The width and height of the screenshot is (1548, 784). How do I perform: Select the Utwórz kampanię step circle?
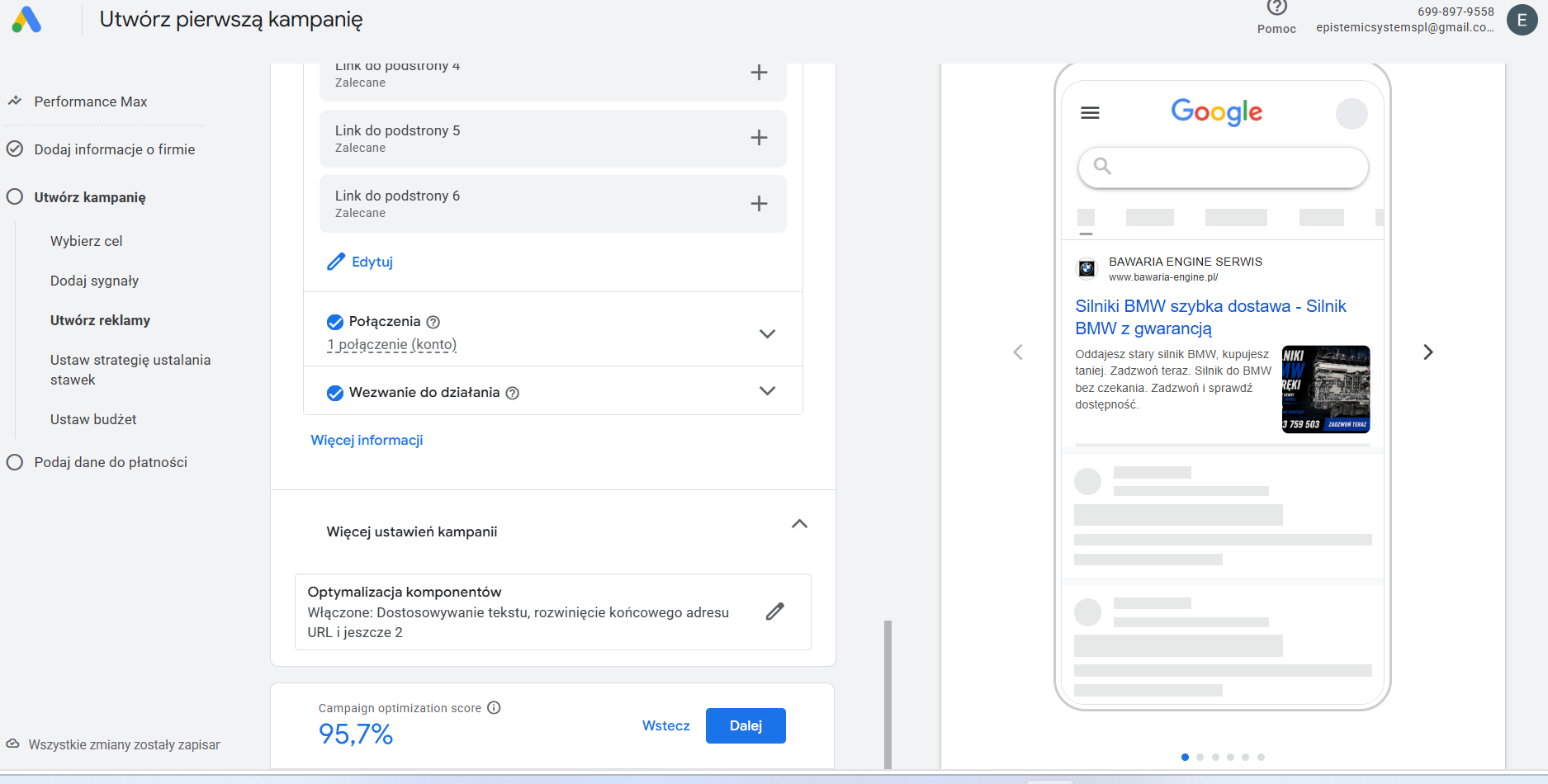click(15, 196)
